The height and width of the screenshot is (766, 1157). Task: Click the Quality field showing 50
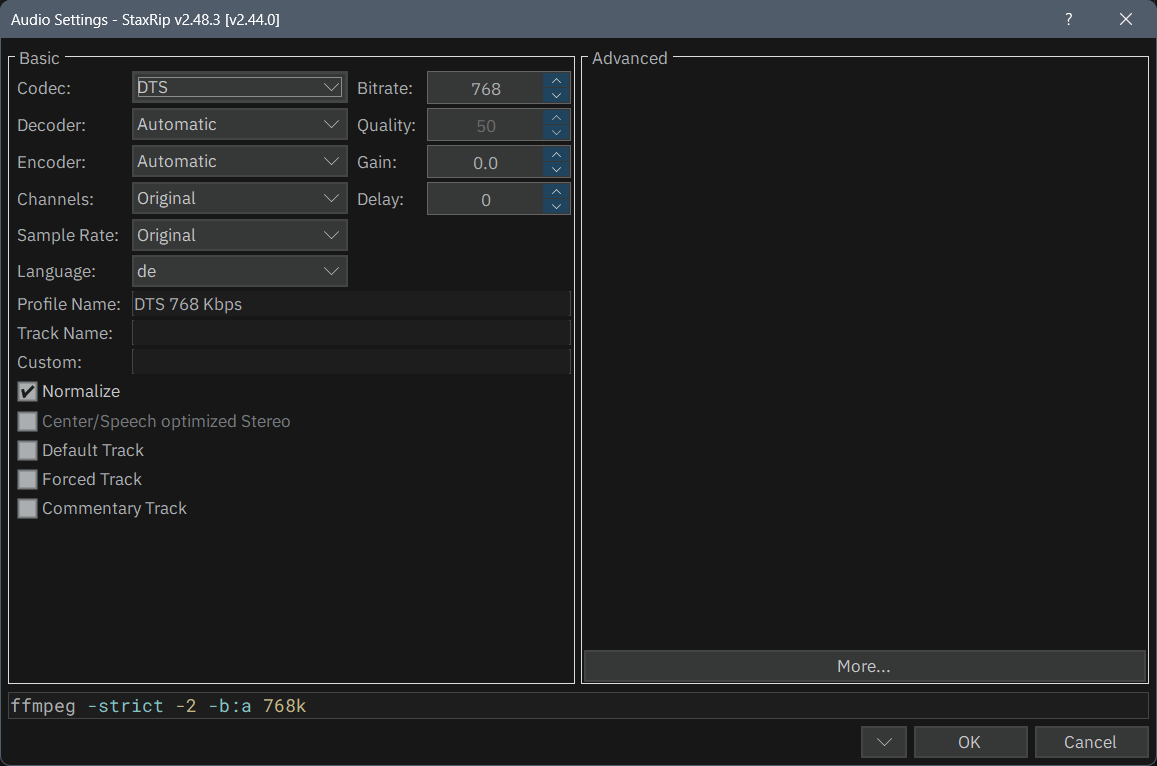coord(486,125)
